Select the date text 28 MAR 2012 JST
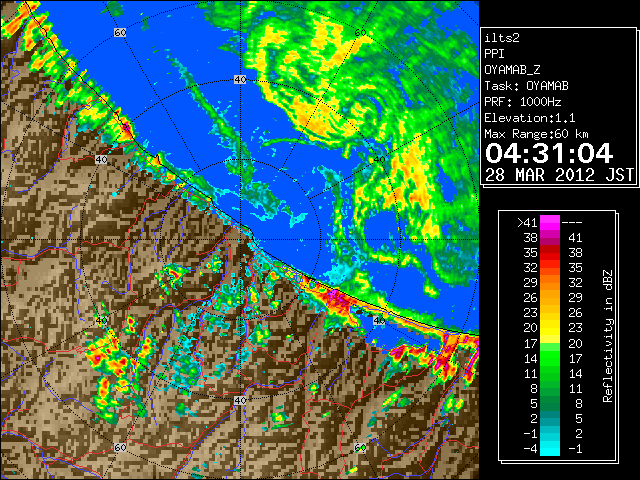 click(559, 175)
